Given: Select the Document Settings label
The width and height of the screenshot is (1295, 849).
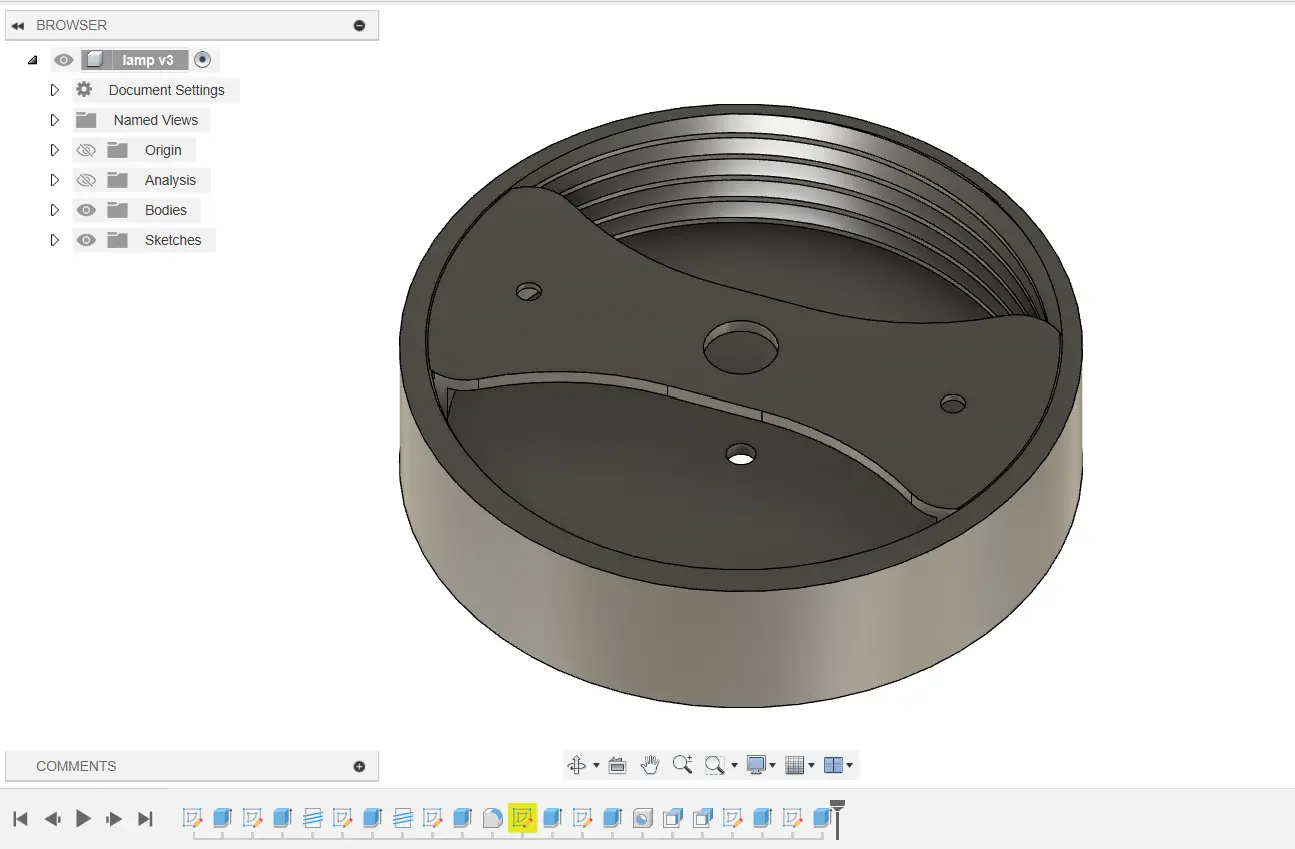Looking at the screenshot, I should pyautogui.click(x=166, y=90).
